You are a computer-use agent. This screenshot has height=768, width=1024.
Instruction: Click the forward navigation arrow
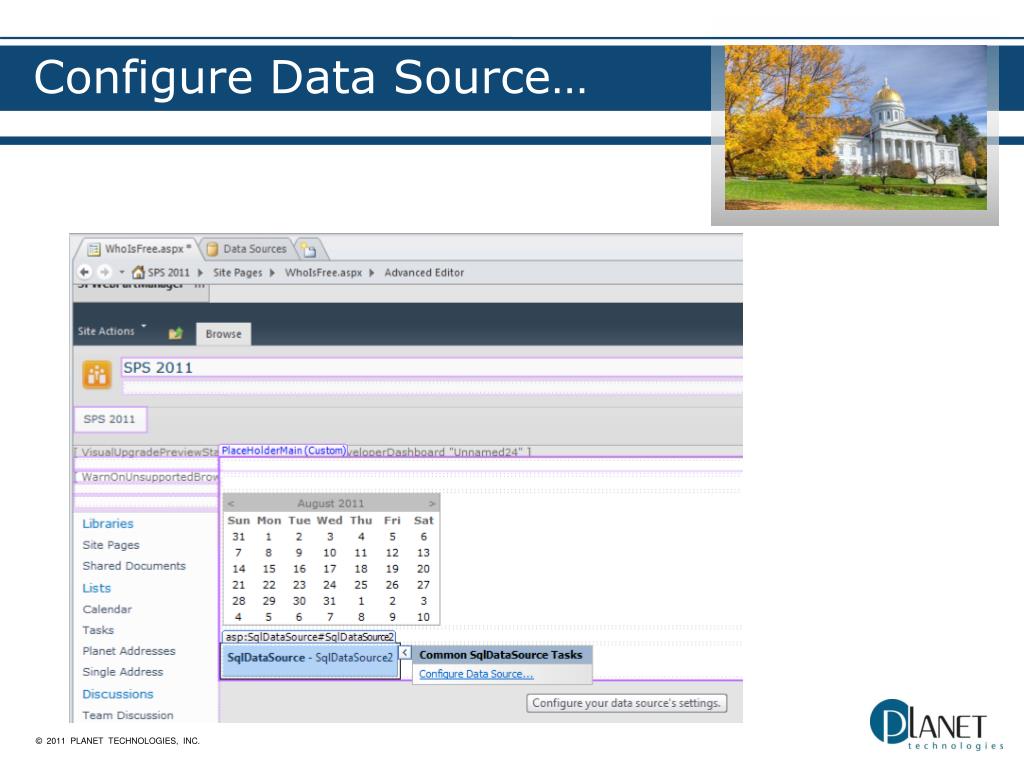tap(104, 272)
